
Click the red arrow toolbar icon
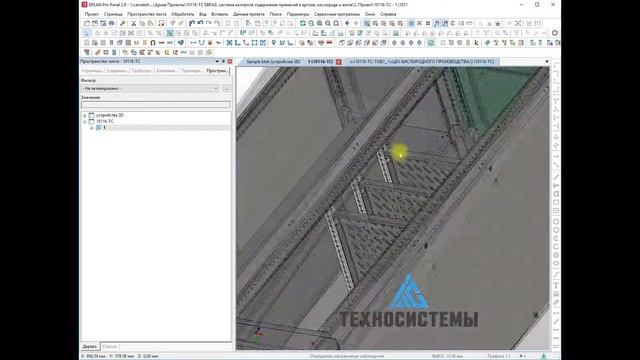click(162, 42)
